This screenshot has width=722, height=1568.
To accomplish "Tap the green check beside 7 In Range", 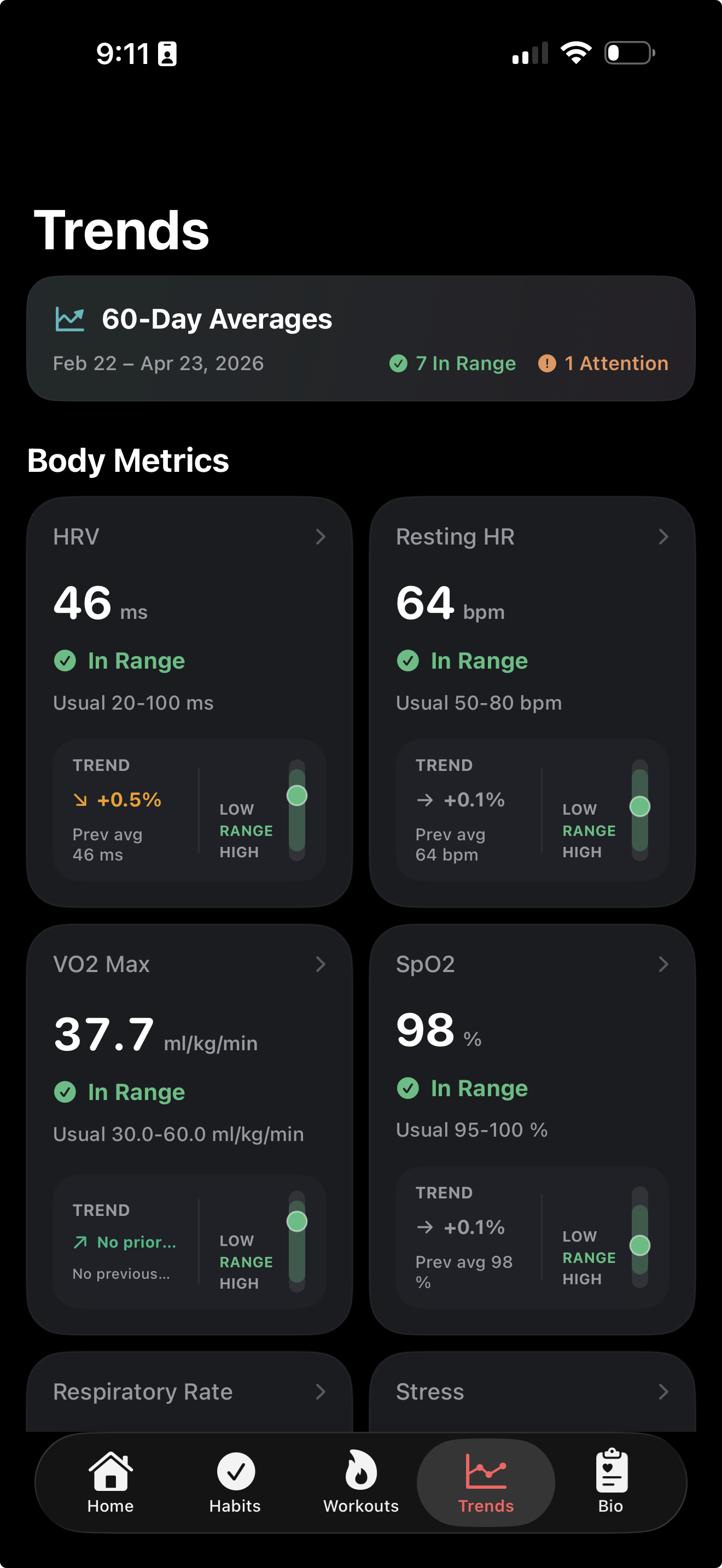I will coord(399,363).
